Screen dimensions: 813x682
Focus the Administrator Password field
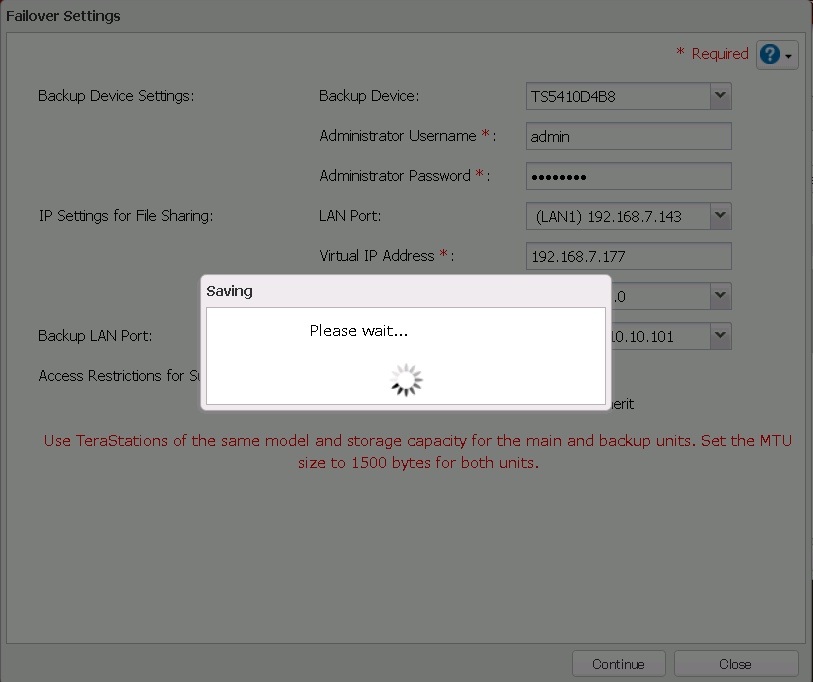pos(628,176)
